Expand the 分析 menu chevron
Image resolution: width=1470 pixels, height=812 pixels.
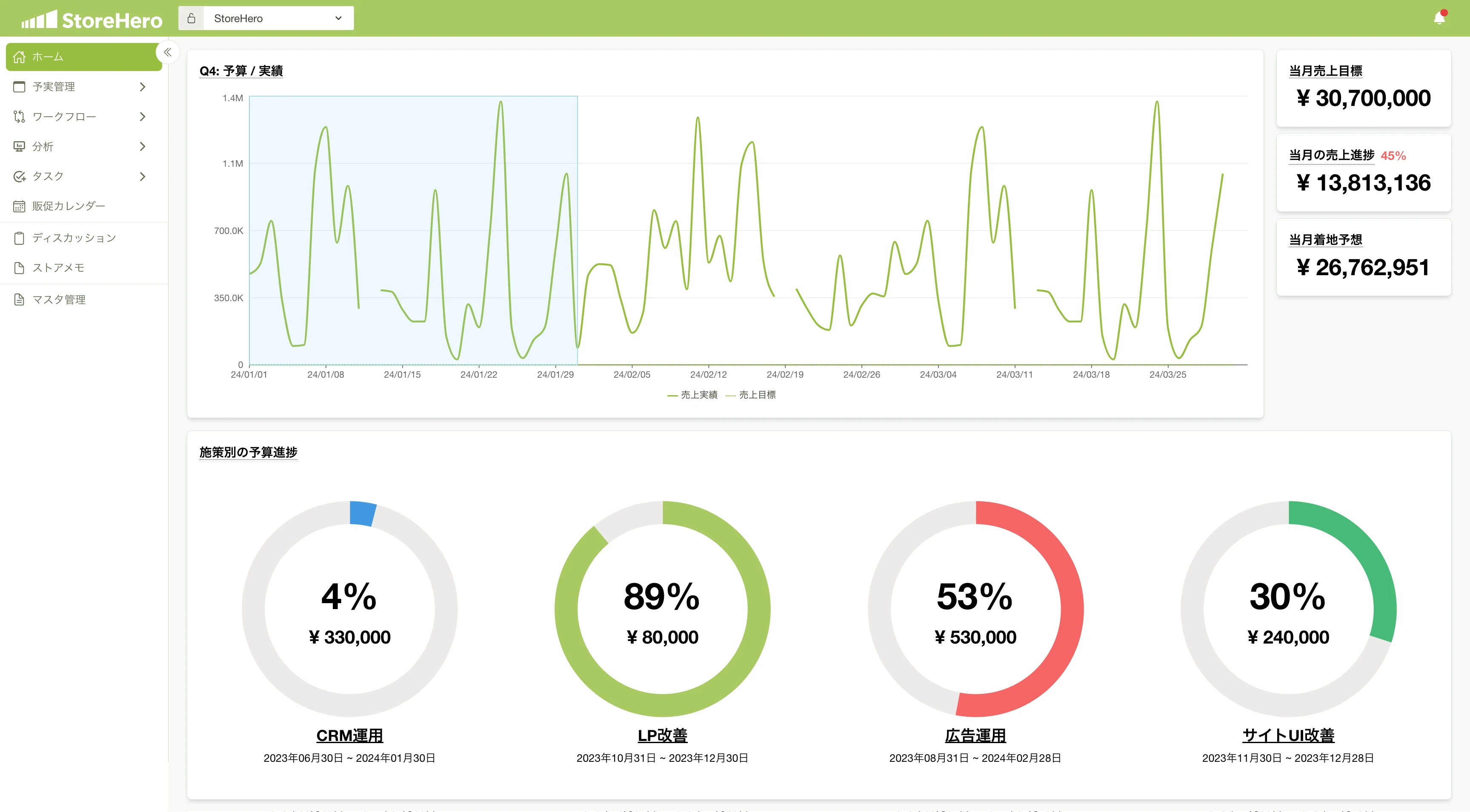143,147
